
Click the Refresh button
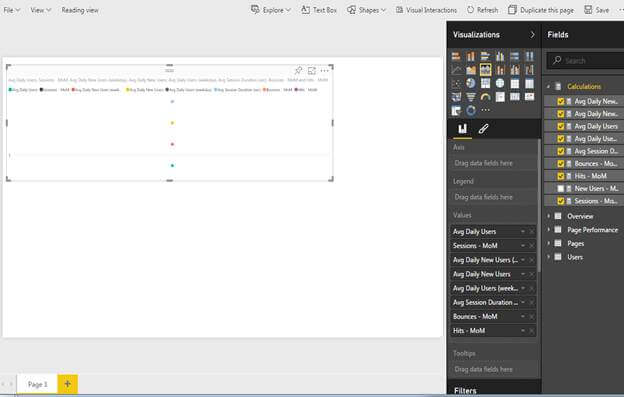pyautogui.click(x=482, y=10)
